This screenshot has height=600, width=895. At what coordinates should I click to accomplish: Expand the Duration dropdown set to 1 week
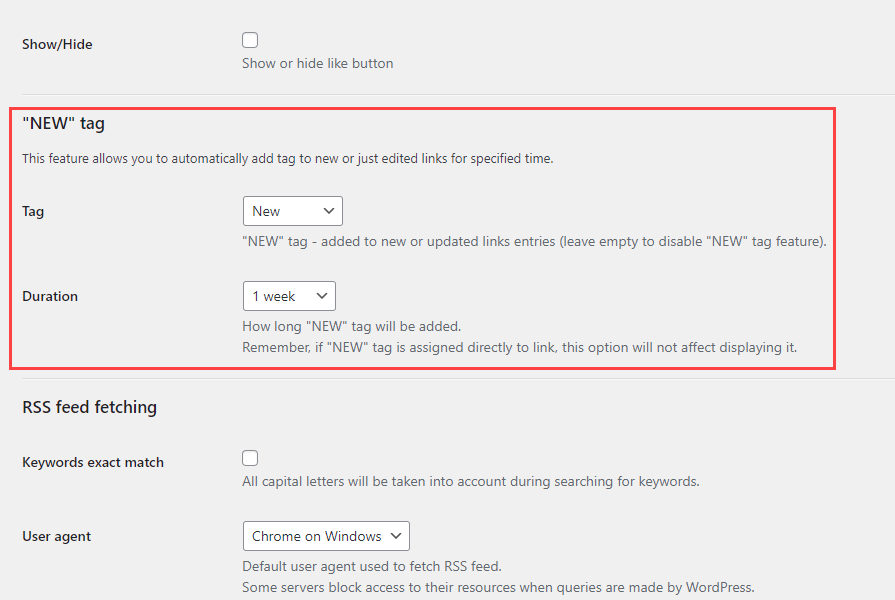(x=289, y=296)
